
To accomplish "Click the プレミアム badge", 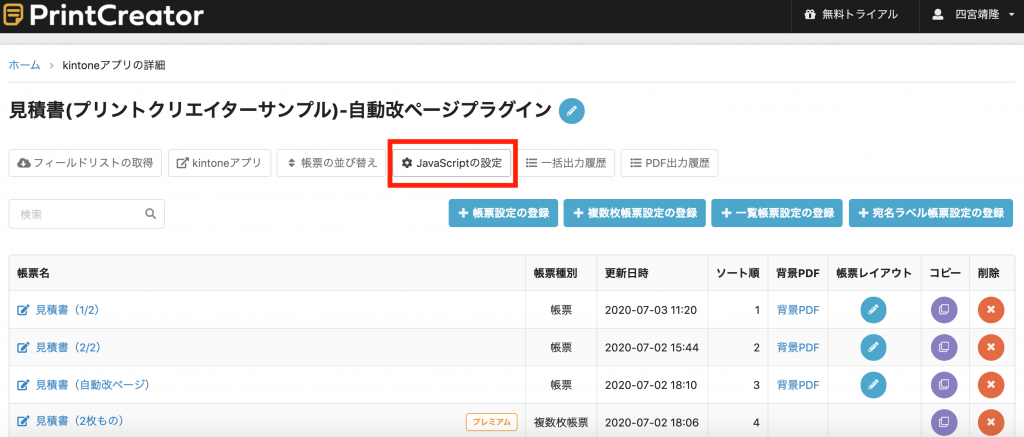I will (x=492, y=422).
